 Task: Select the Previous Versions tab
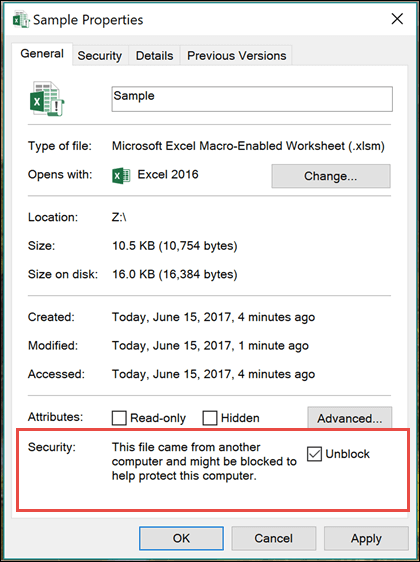tap(237, 56)
